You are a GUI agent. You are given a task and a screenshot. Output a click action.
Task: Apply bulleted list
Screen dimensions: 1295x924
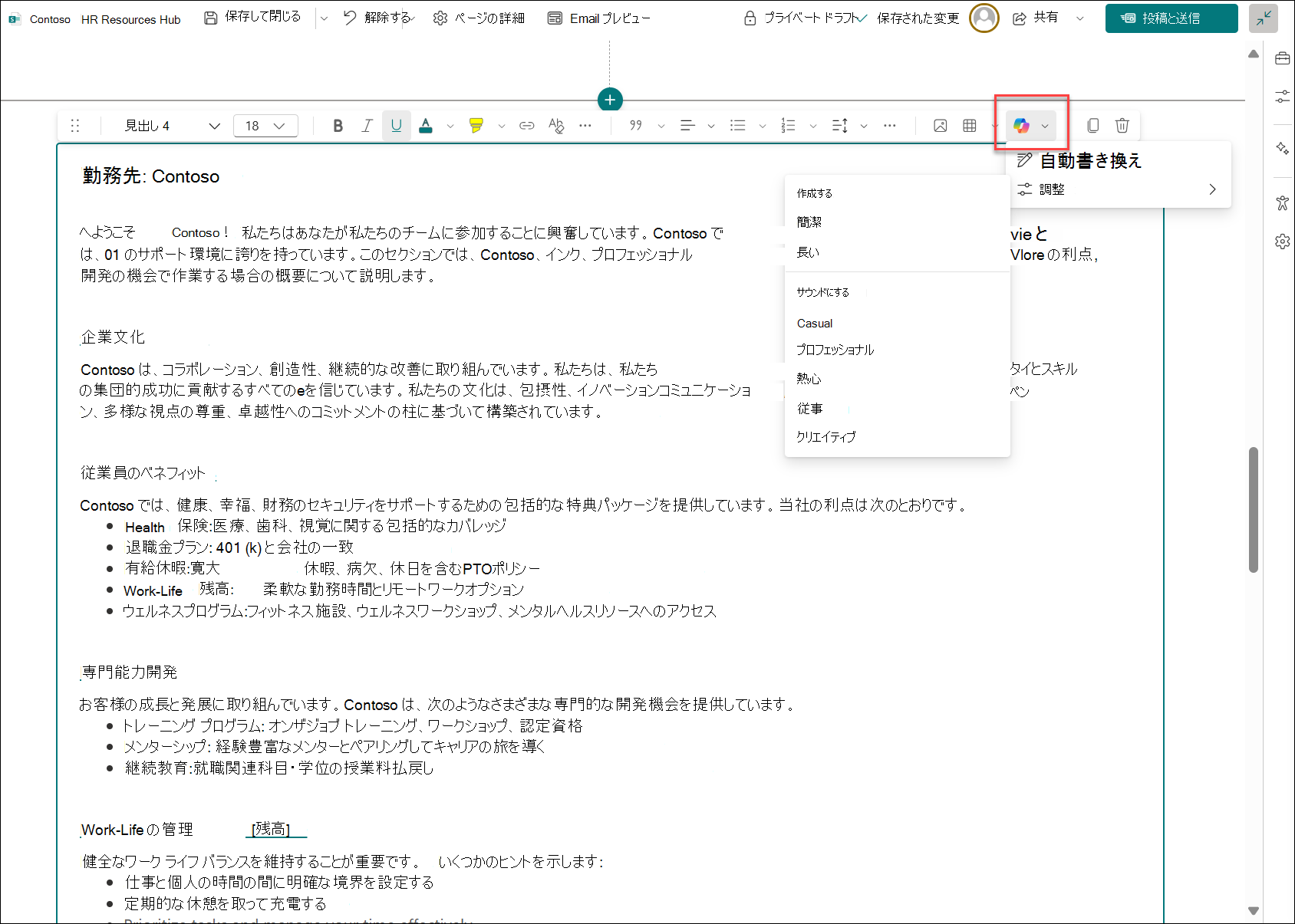(x=738, y=126)
